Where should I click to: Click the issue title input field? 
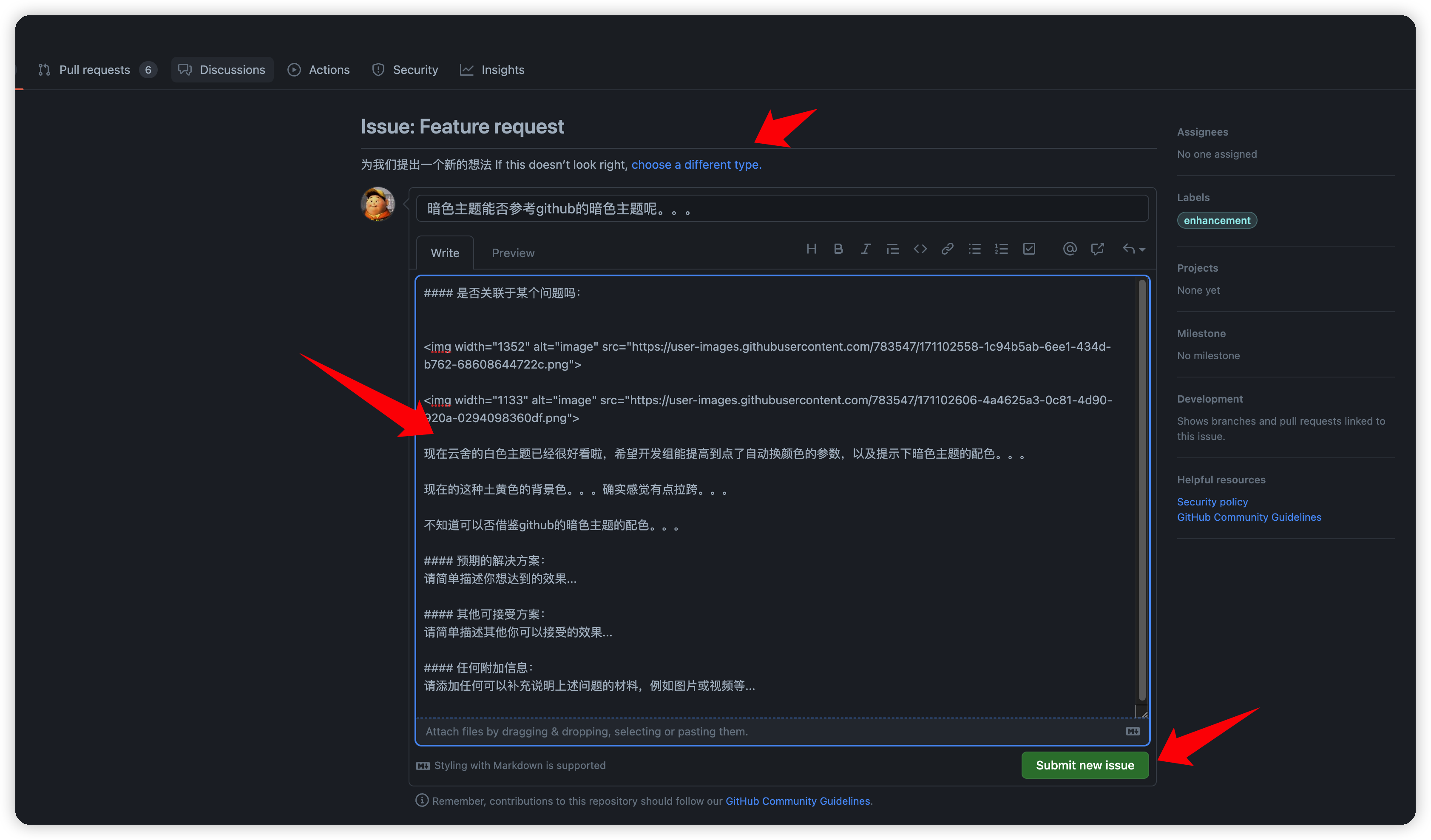click(783, 208)
